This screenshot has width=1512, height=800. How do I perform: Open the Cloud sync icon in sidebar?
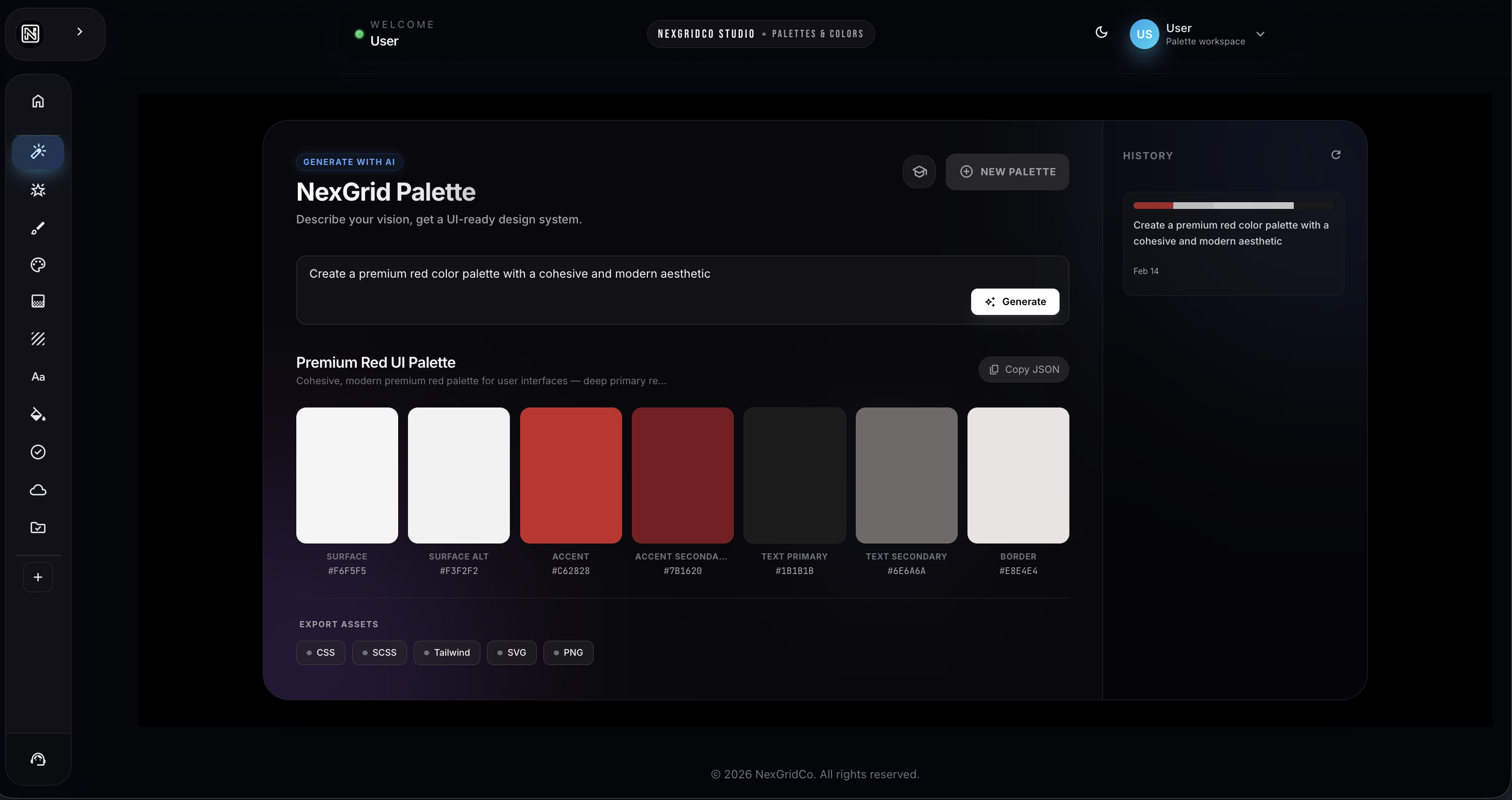point(38,490)
